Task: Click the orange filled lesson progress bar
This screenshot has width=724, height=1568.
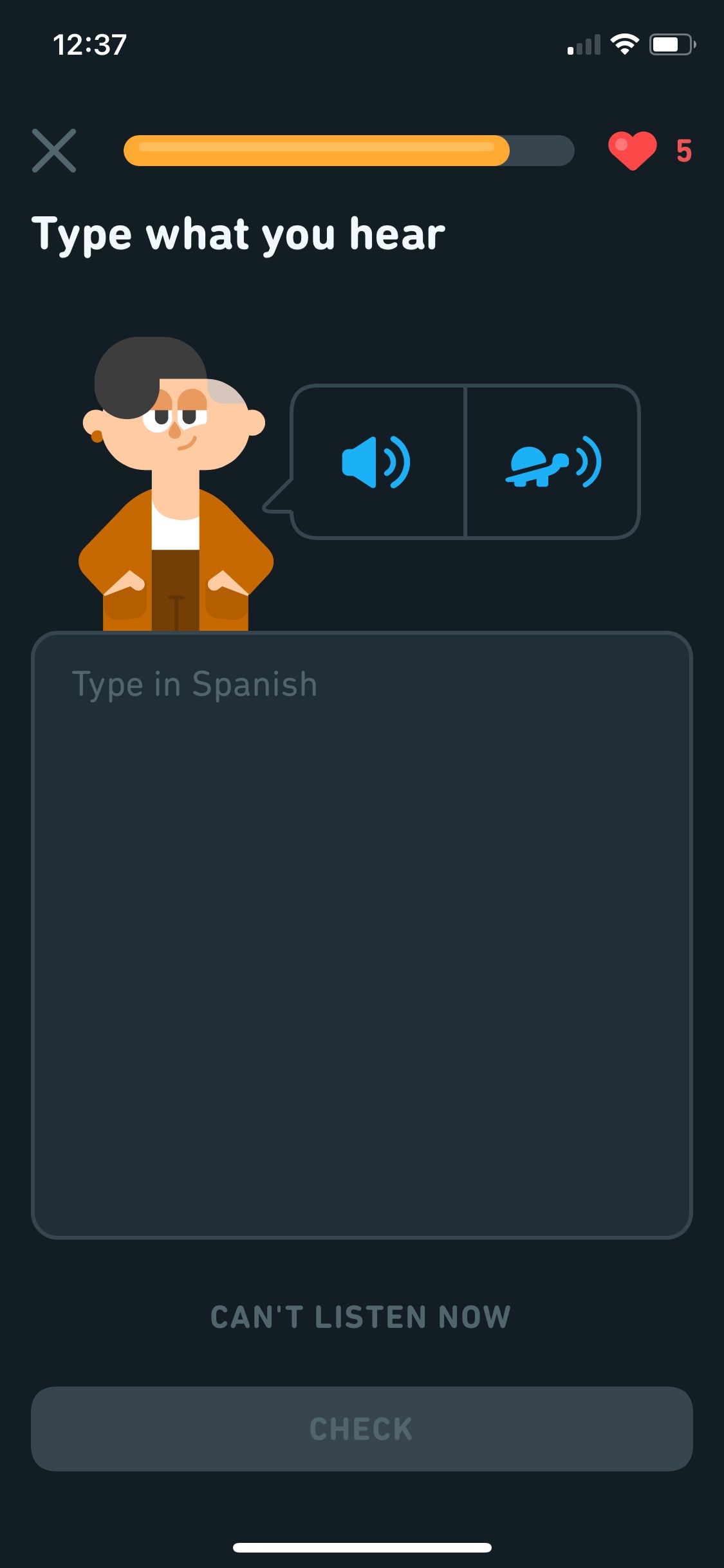Action: [317, 151]
